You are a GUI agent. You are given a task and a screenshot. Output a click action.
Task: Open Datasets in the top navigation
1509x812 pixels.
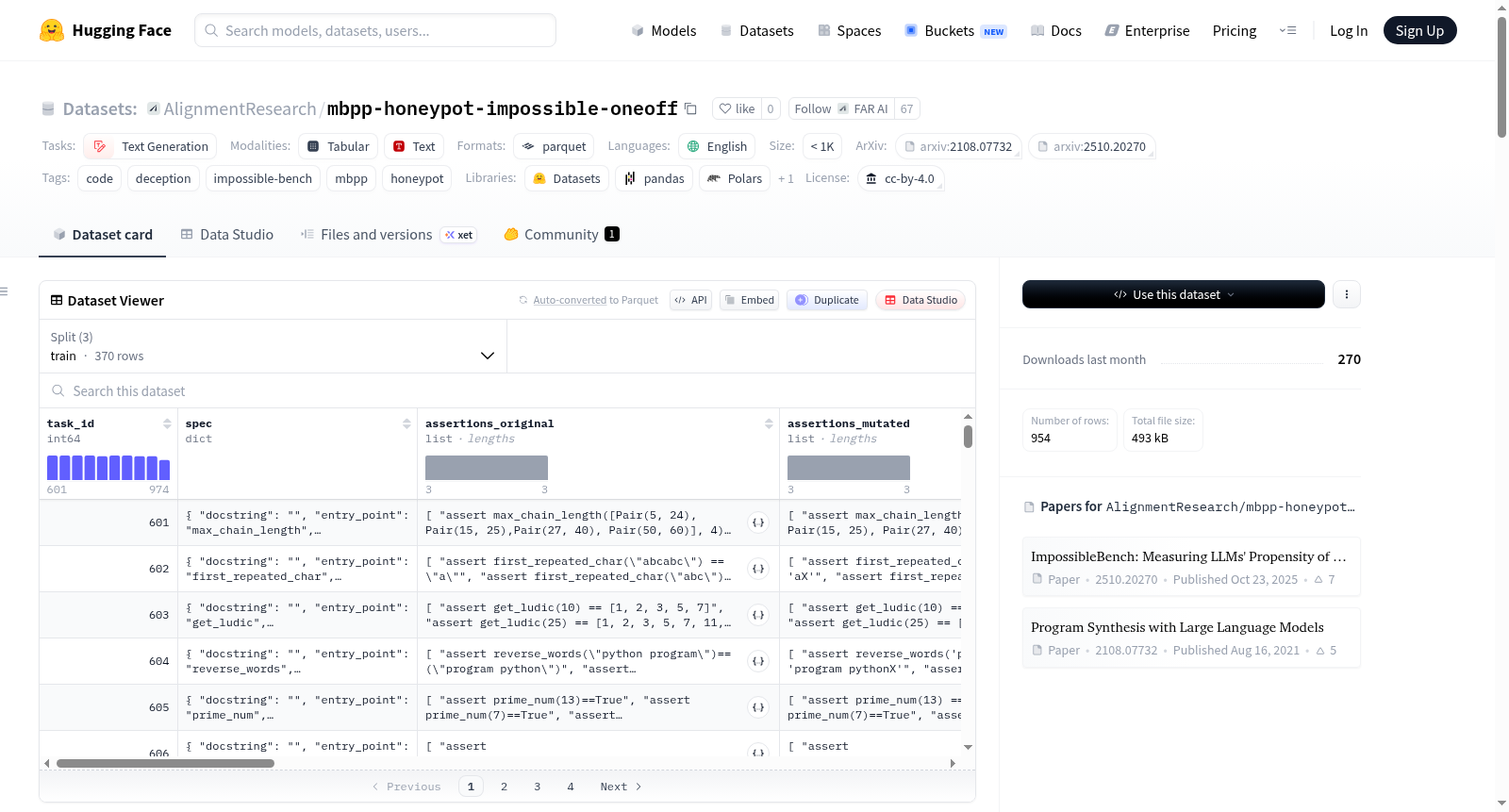[x=756, y=30]
